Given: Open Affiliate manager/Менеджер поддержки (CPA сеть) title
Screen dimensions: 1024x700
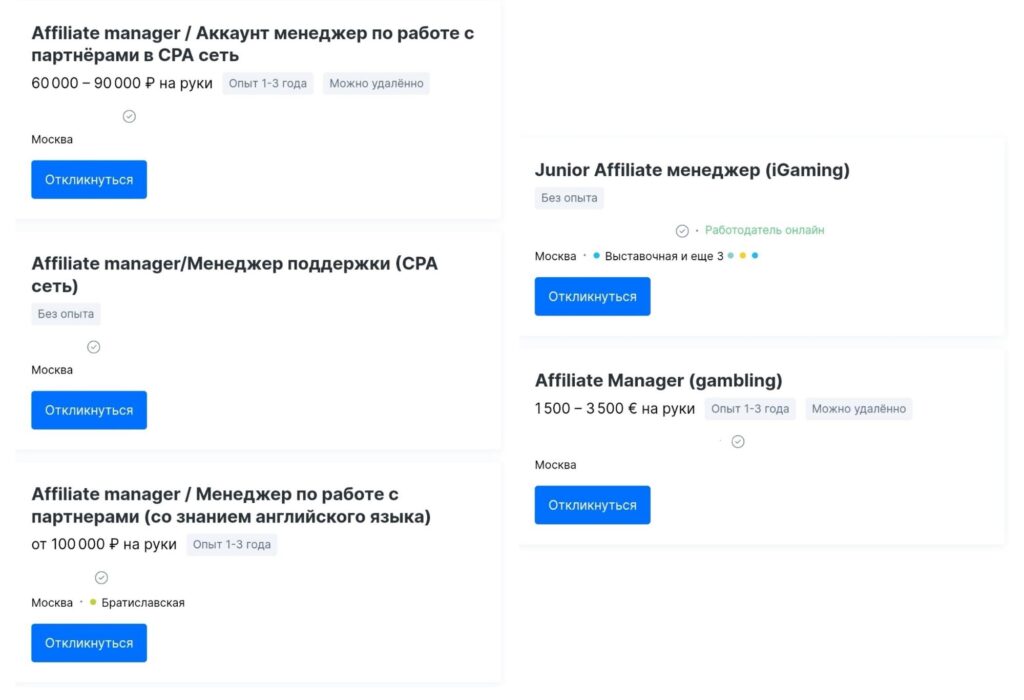Looking at the screenshot, I should 234,274.
